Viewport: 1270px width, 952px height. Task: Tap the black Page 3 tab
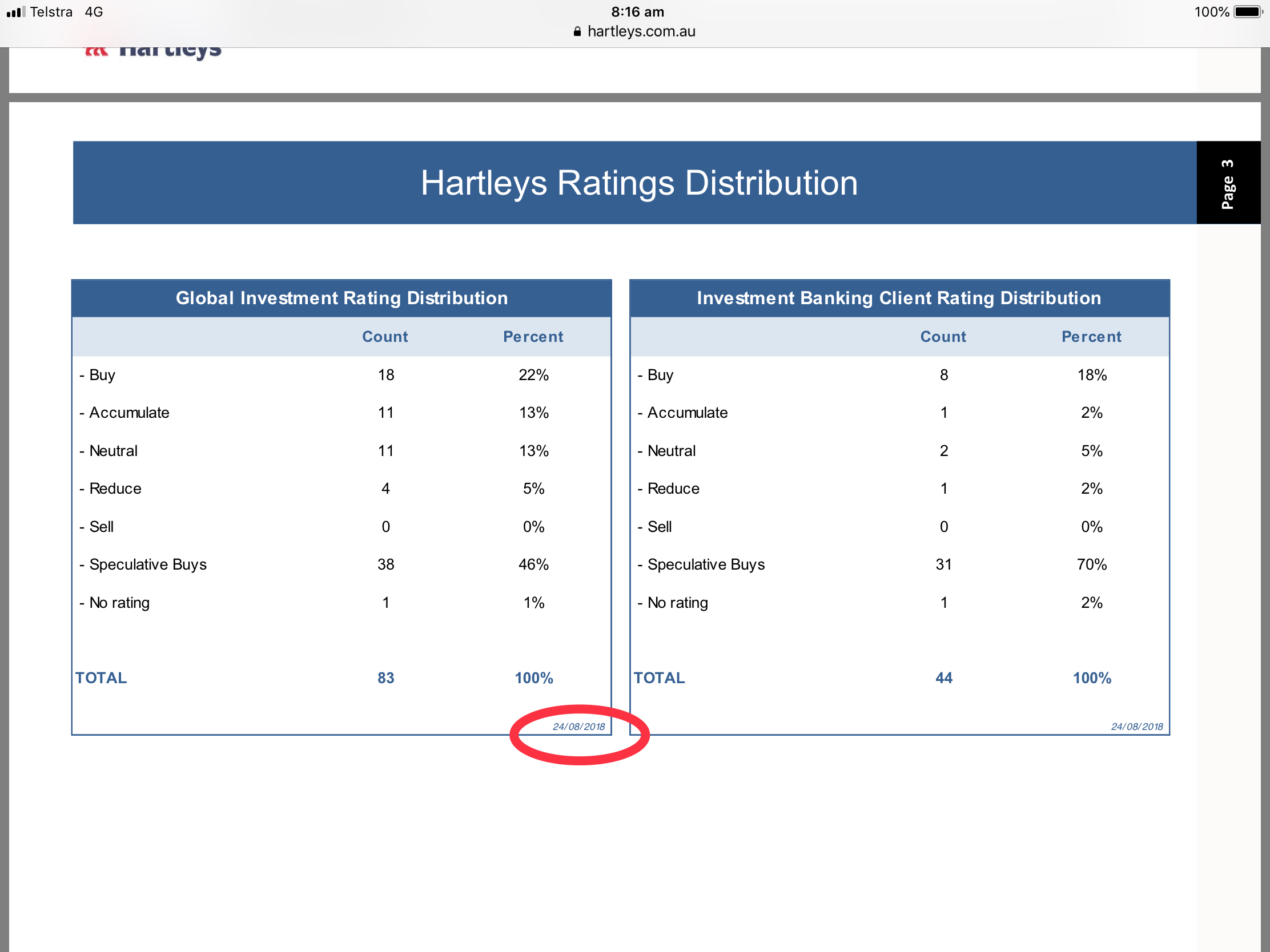click(x=1228, y=183)
